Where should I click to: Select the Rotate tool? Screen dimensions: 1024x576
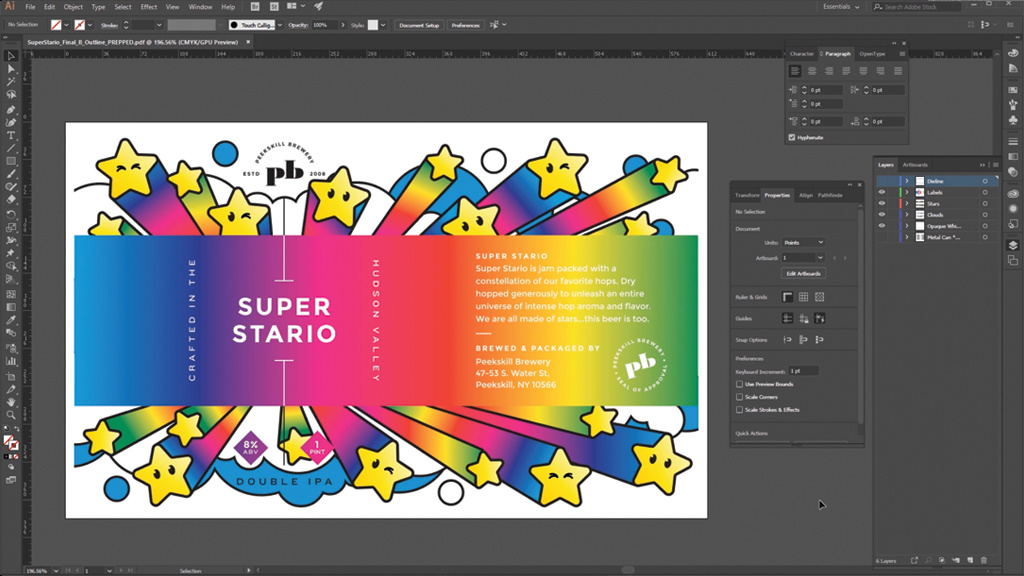click(x=11, y=214)
